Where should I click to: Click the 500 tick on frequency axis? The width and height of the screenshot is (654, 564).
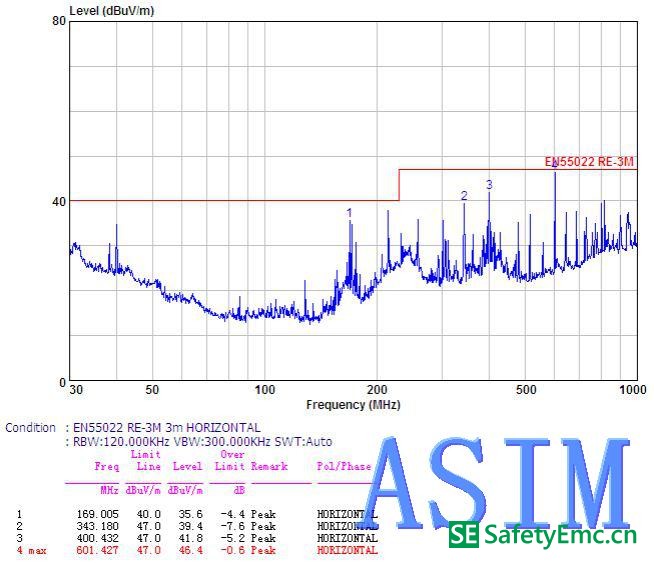point(526,390)
